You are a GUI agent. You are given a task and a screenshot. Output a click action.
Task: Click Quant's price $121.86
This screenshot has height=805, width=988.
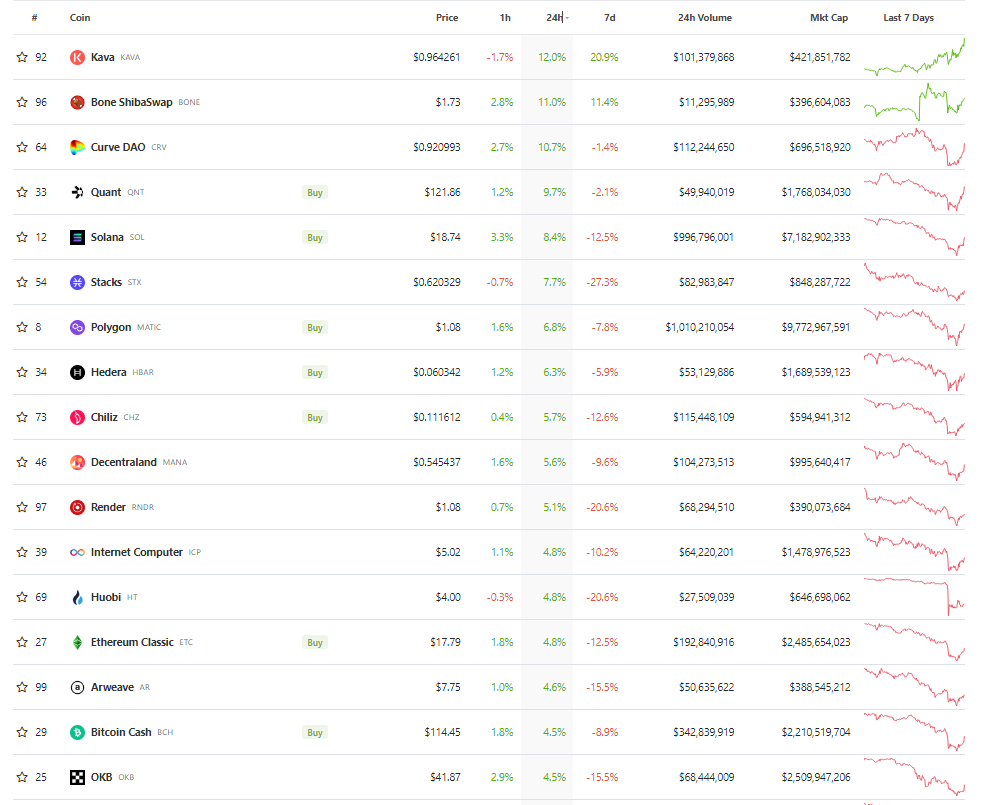(442, 192)
